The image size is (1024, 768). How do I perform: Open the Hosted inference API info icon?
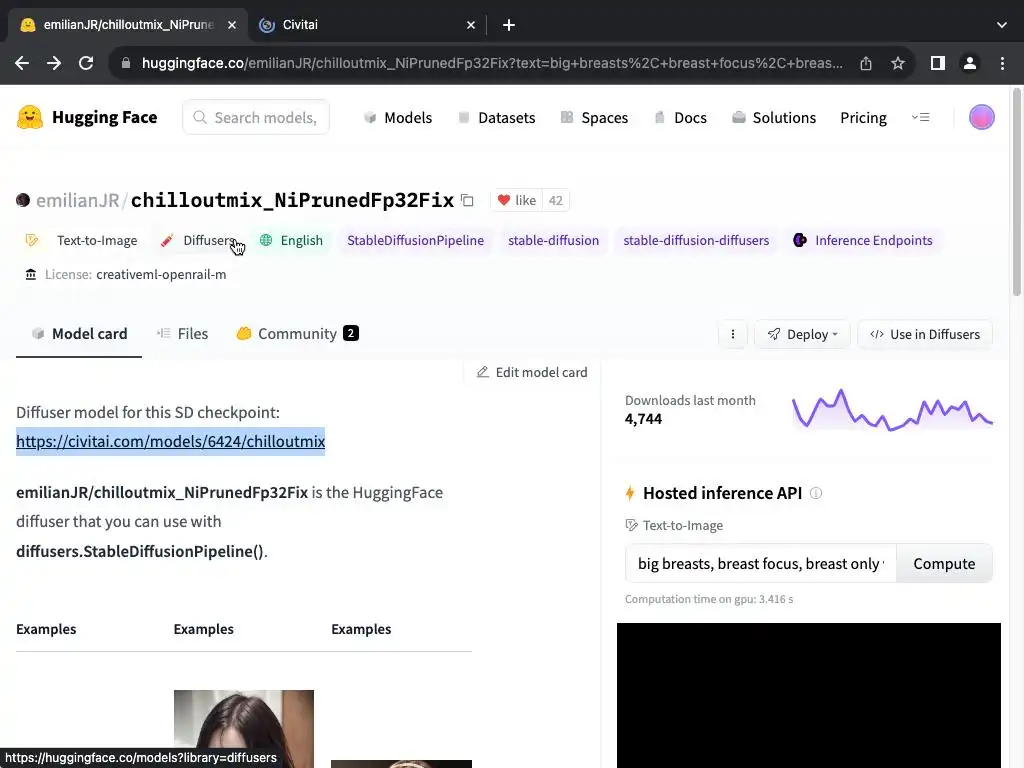click(x=816, y=493)
